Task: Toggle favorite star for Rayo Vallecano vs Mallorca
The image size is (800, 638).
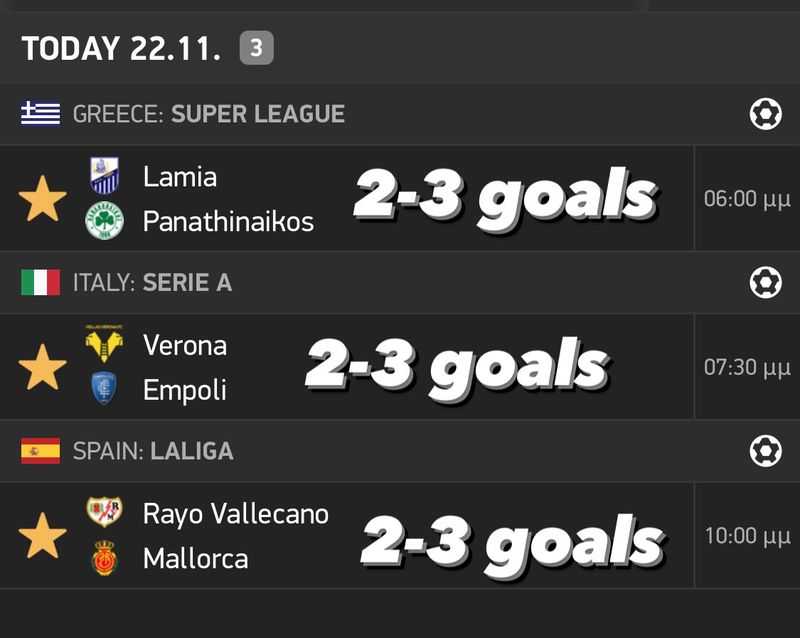Action: point(43,536)
